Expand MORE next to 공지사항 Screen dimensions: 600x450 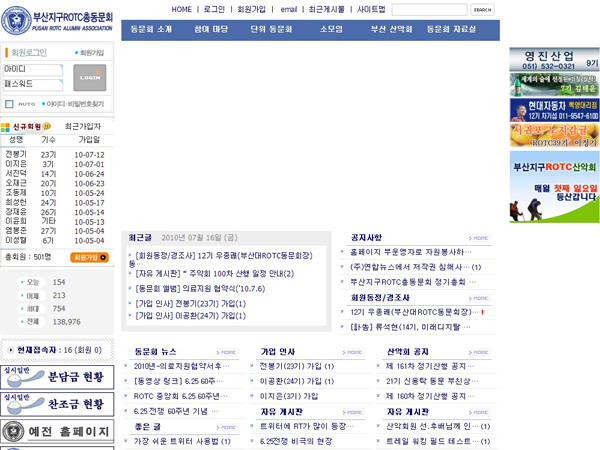point(480,238)
